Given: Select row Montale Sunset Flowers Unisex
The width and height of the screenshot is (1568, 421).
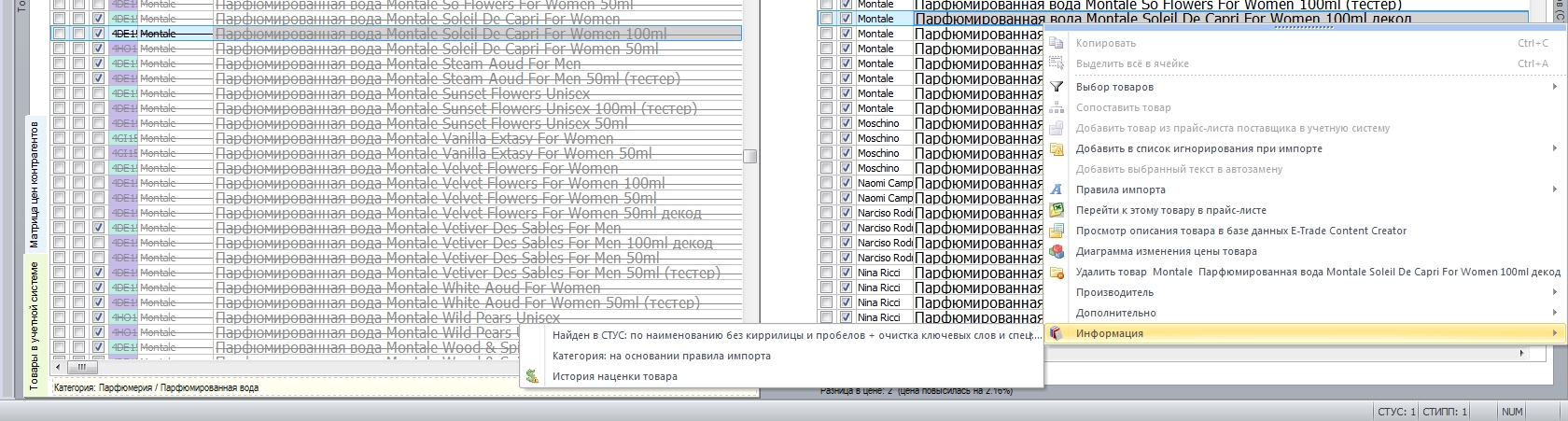Looking at the screenshot, I should tap(397, 93).
